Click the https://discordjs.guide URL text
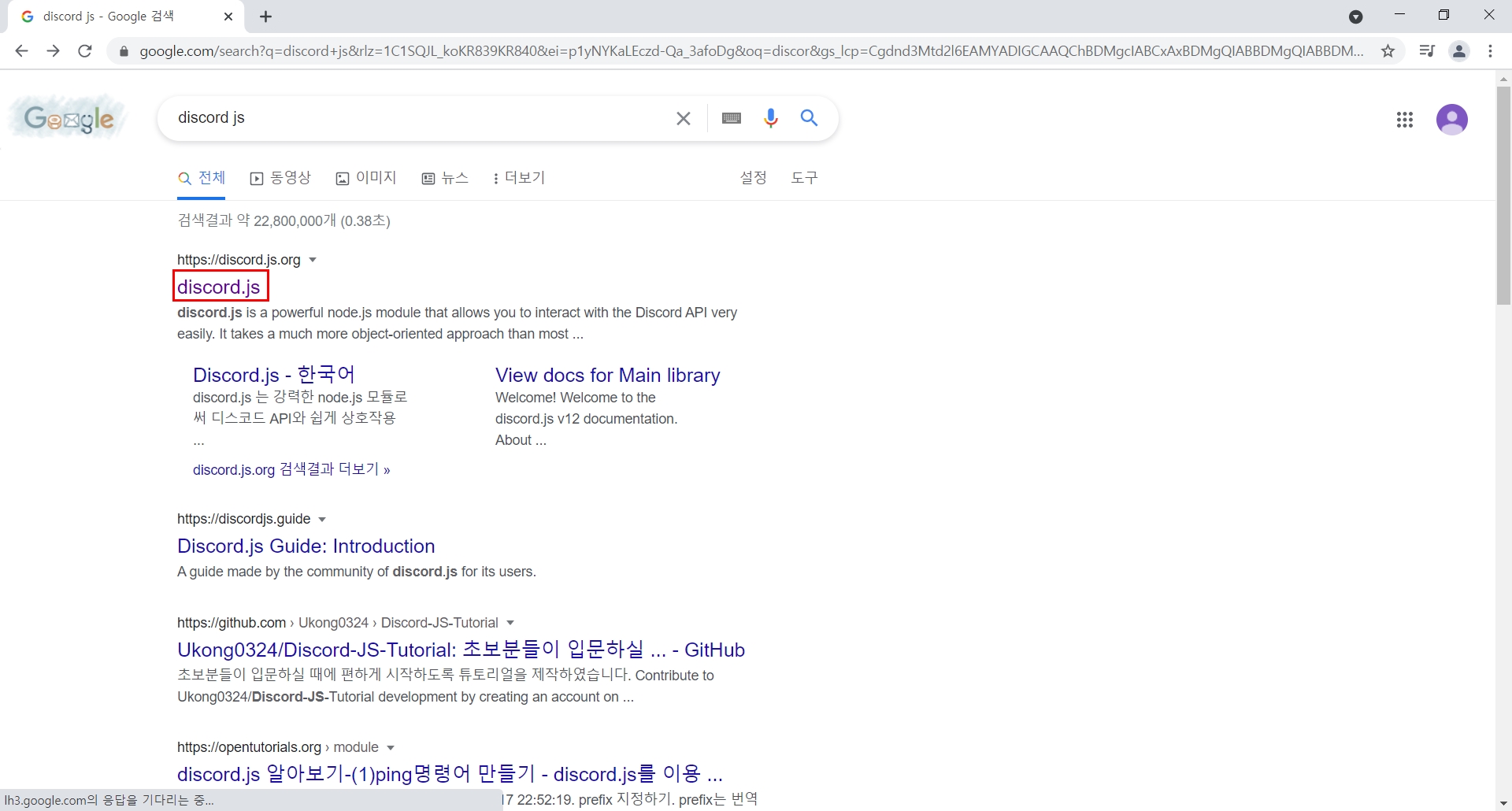 click(x=243, y=519)
